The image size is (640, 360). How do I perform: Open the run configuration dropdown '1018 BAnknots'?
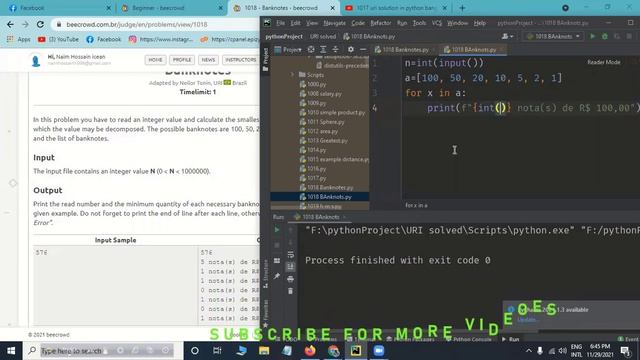553,36
